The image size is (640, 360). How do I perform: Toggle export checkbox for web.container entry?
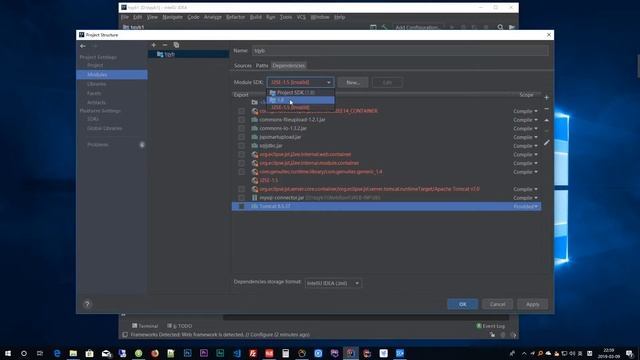pos(242,154)
